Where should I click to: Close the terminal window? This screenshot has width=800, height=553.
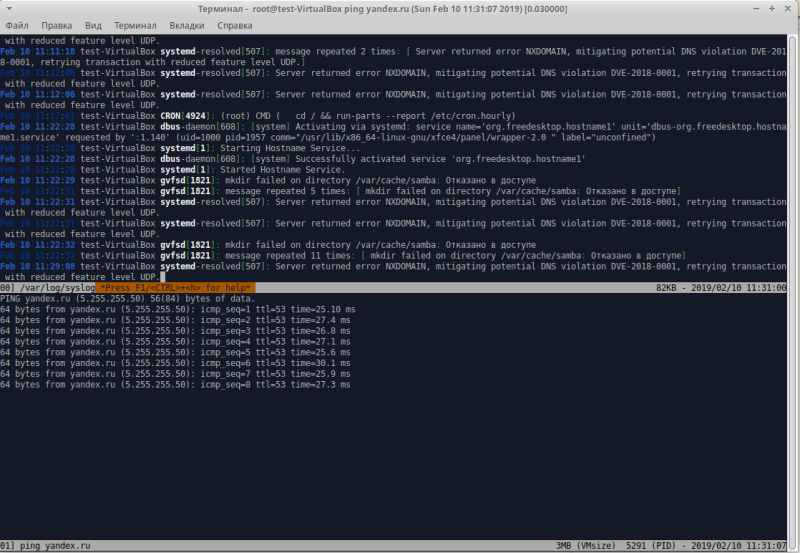tap(788, 7)
